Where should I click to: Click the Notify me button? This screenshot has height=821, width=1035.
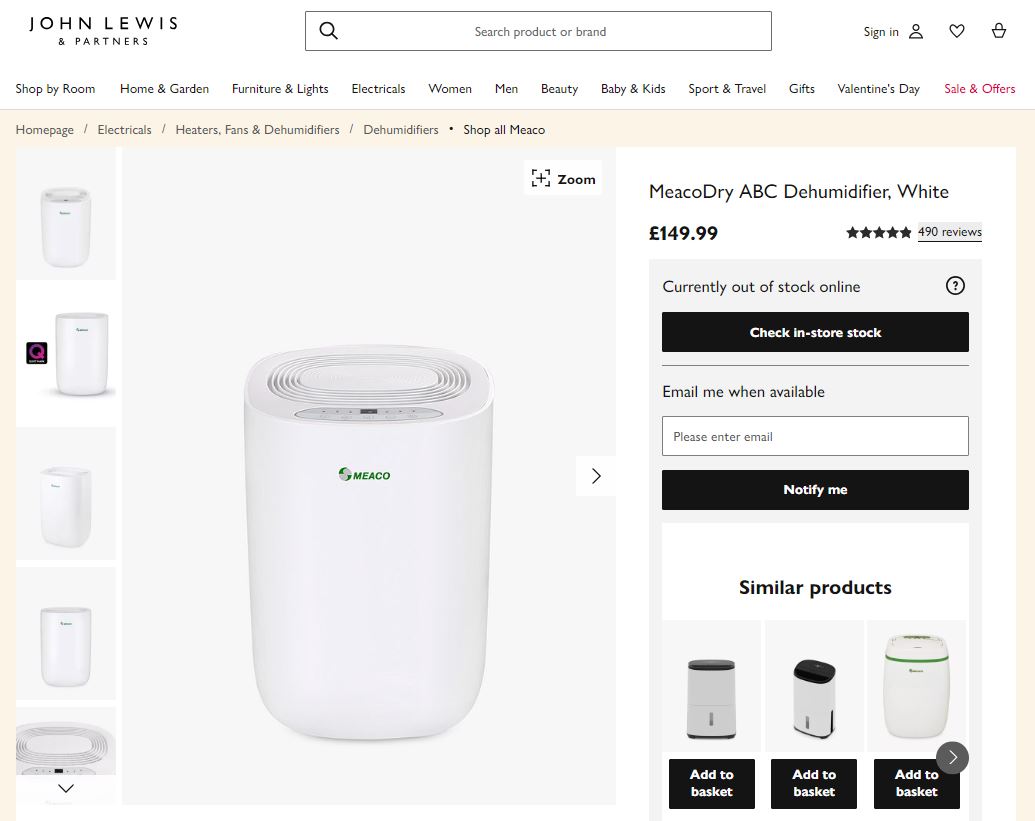point(815,490)
